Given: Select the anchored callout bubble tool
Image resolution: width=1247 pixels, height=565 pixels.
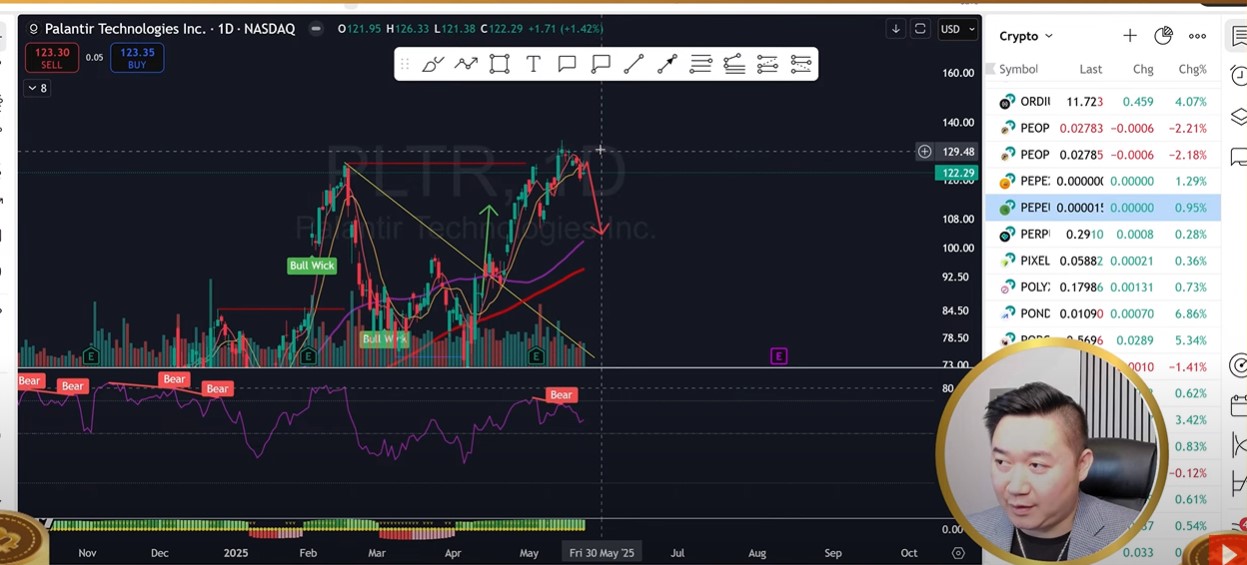Looking at the screenshot, I should tap(601, 64).
